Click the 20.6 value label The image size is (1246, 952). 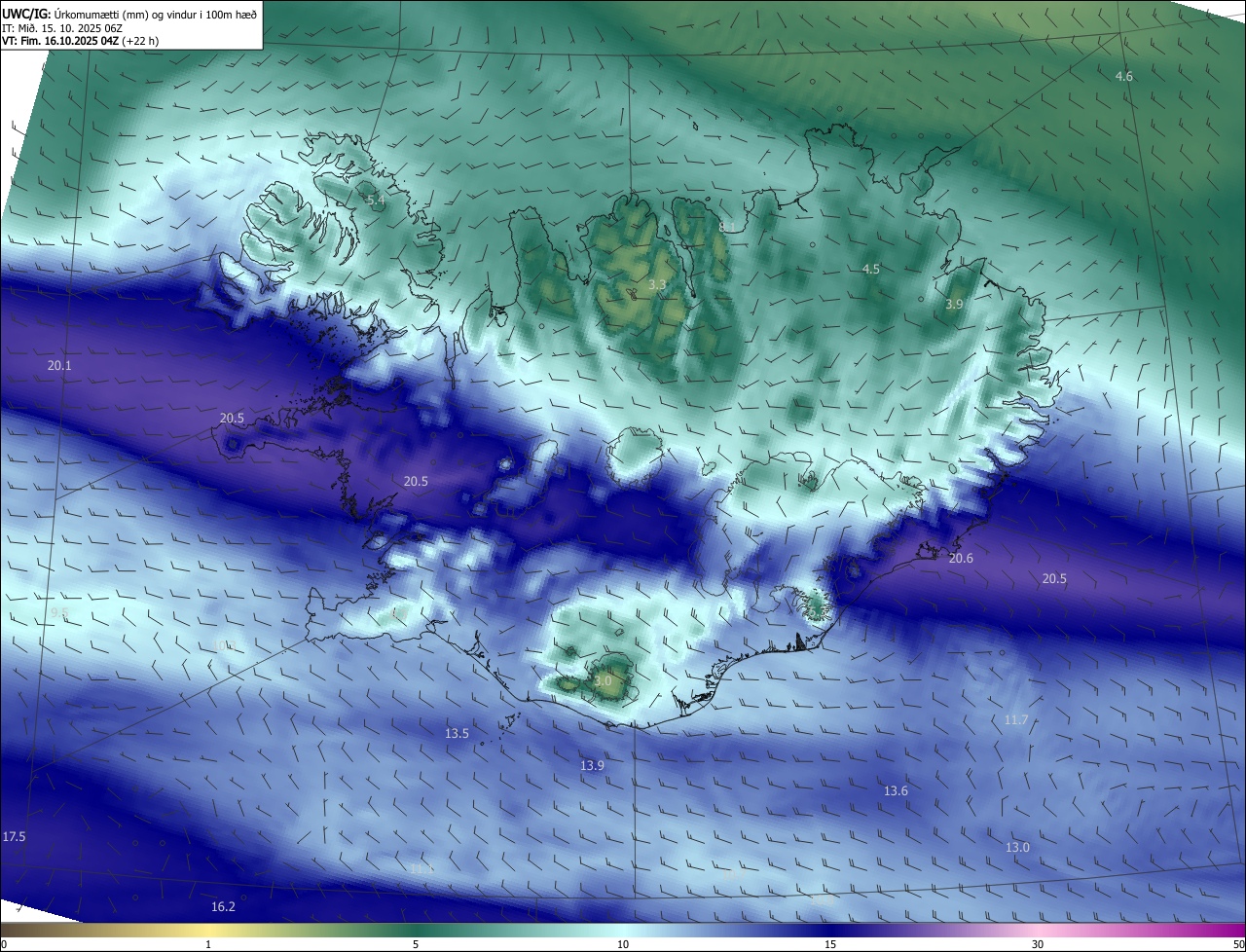(x=961, y=558)
